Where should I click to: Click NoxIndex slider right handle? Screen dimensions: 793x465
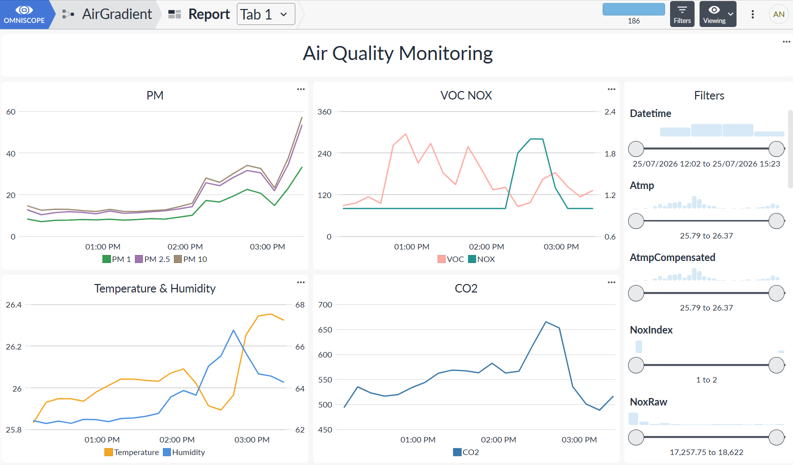click(776, 365)
